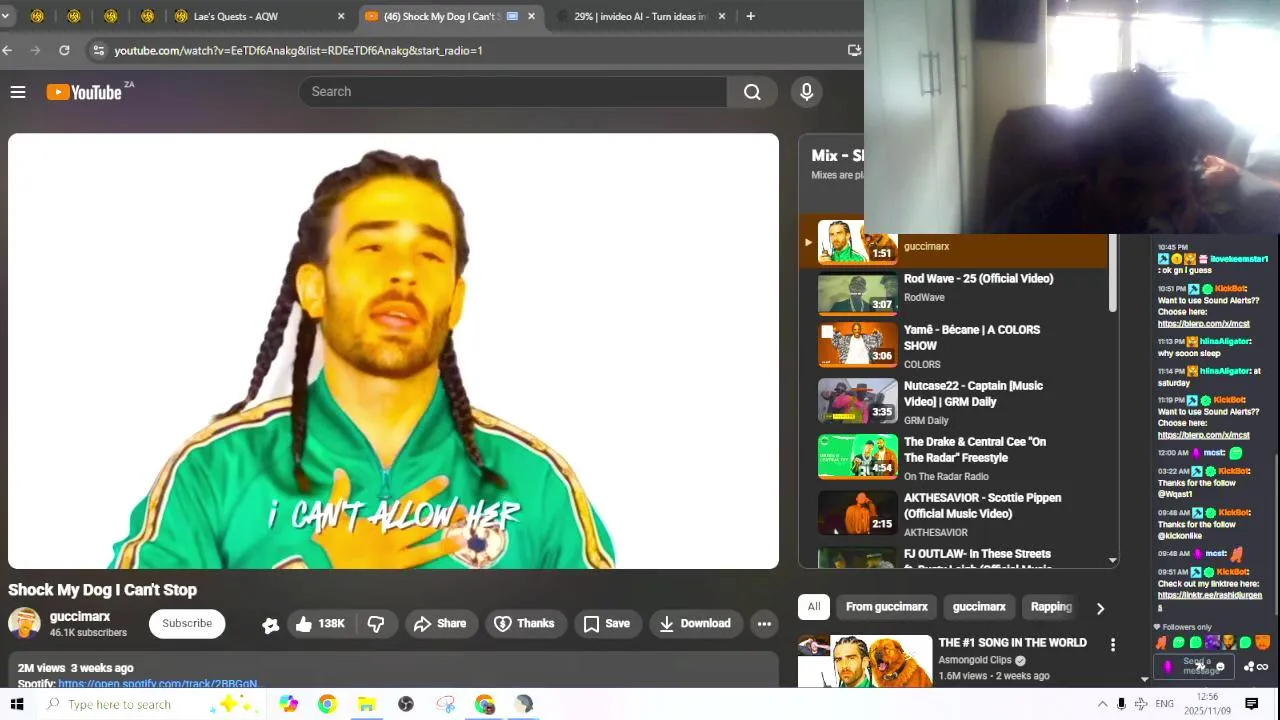Click install/cast icon in address bar

tap(854, 50)
